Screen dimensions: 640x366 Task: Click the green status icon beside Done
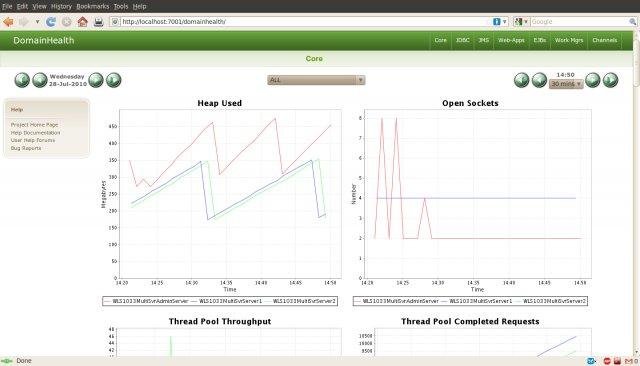coord(7,361)
